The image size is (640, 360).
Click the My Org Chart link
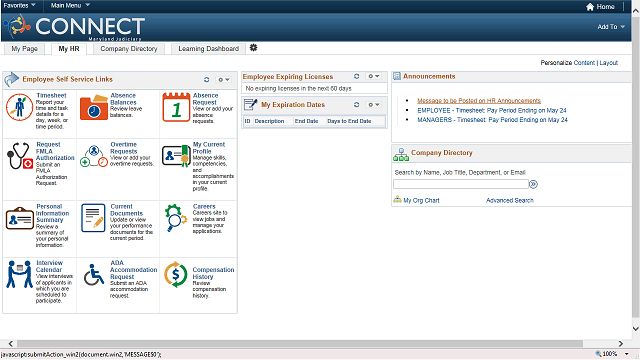click(421, 200)
